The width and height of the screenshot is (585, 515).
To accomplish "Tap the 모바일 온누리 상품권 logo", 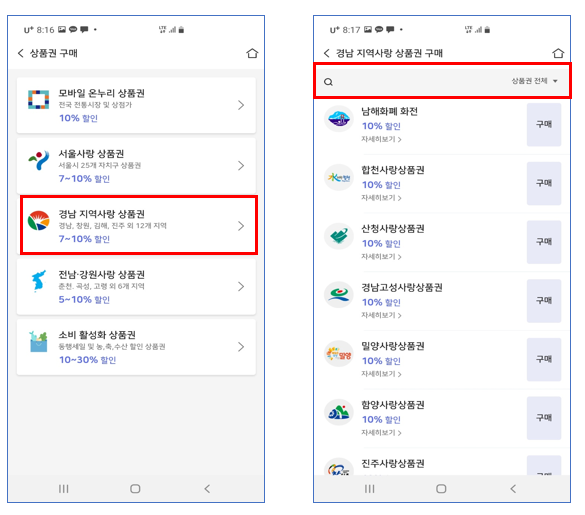I will pos(38,99).
